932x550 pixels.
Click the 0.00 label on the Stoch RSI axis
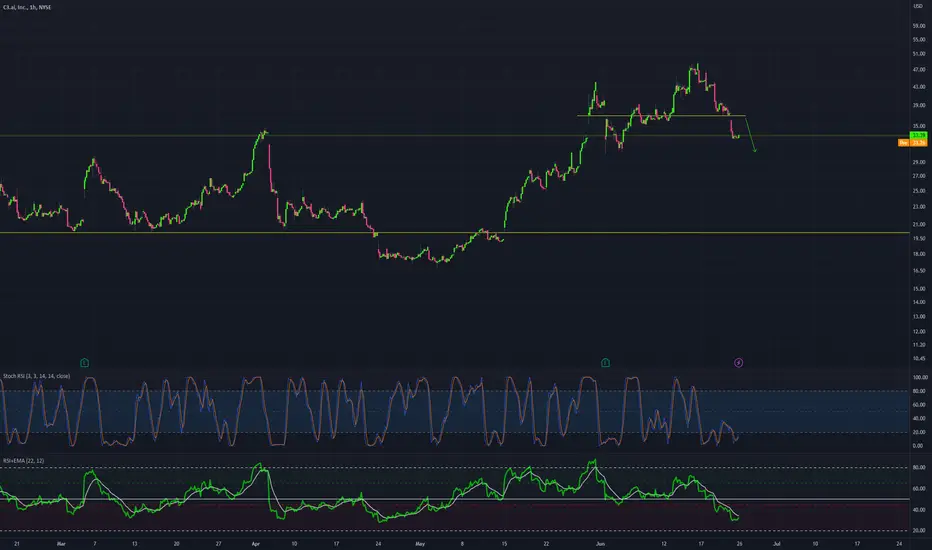(x=918, y=445)
